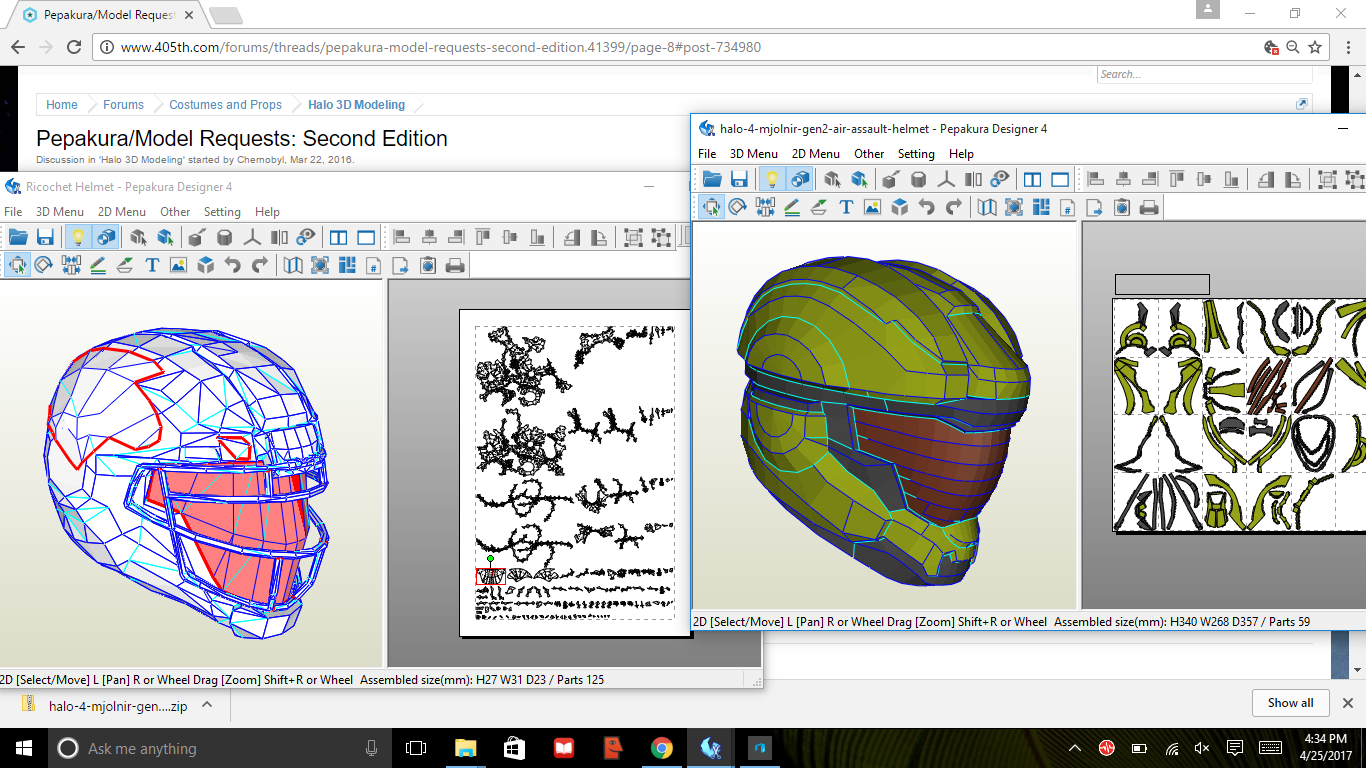Open 3D Menu in Ricochet Helmet window

[60, 212]
